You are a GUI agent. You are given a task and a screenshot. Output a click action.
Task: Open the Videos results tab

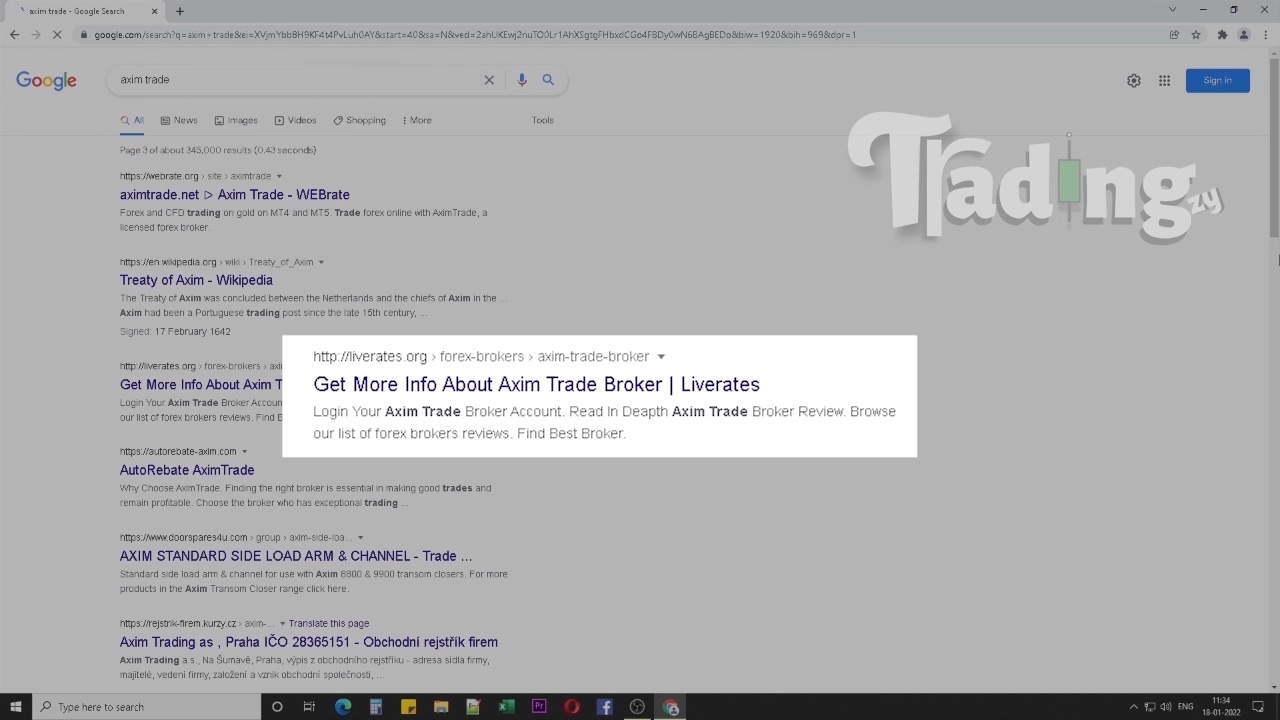point(295,120)
